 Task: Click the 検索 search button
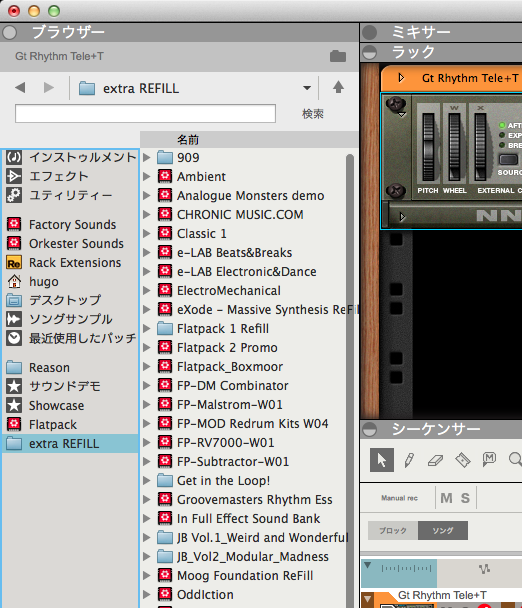[313, 114]
